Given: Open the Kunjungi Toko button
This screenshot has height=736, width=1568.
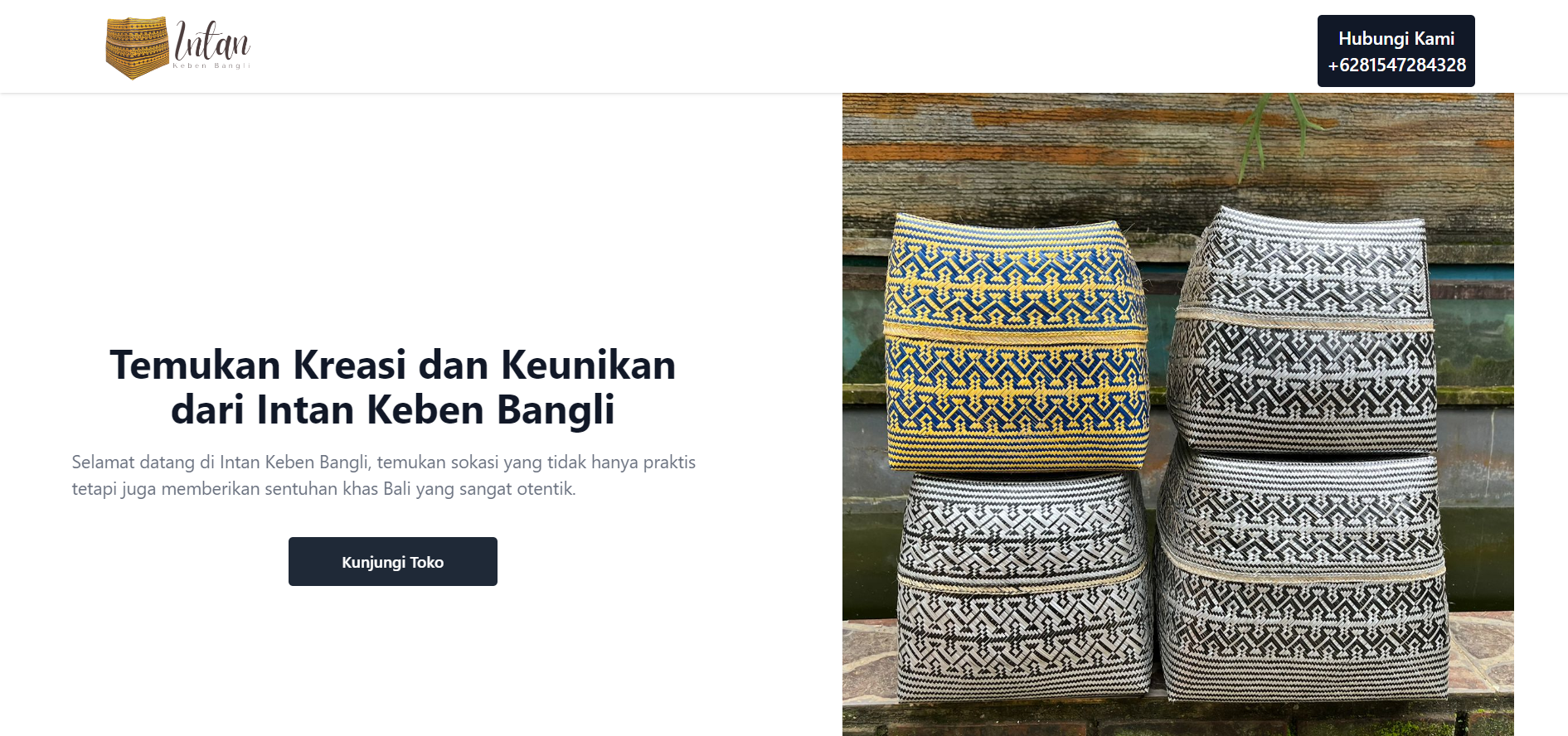Looking at the screenshot, I should [x=393, y=561].
